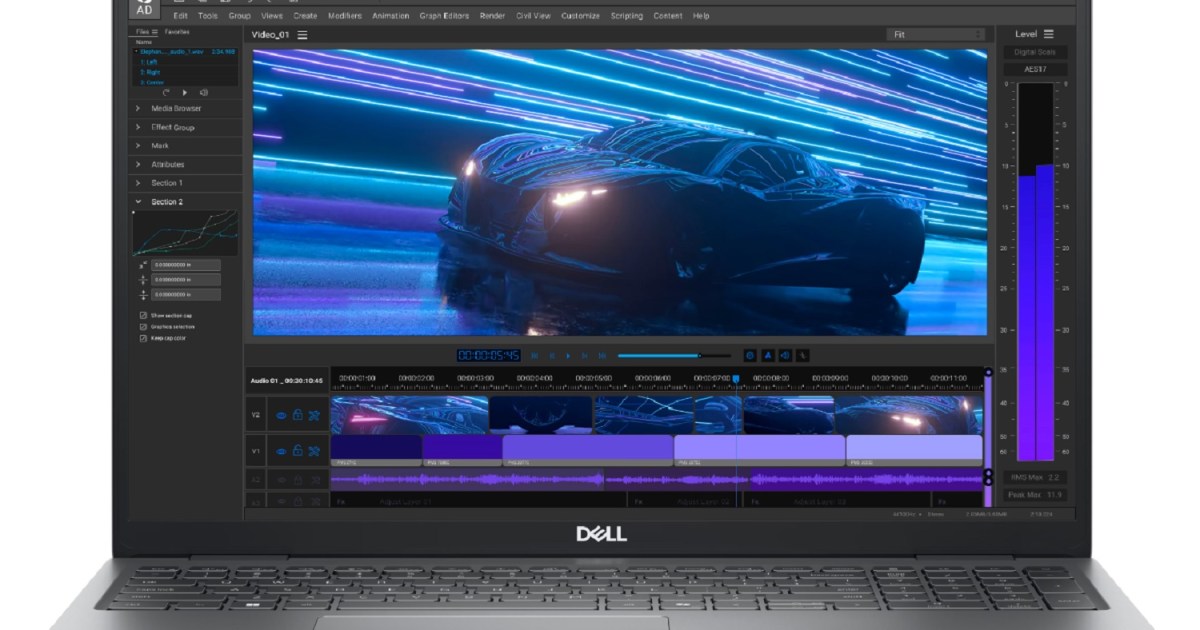Viewport: 1200px width, 630px height.
Task: Click the blue playback progress slider
Action: point(660,355)
